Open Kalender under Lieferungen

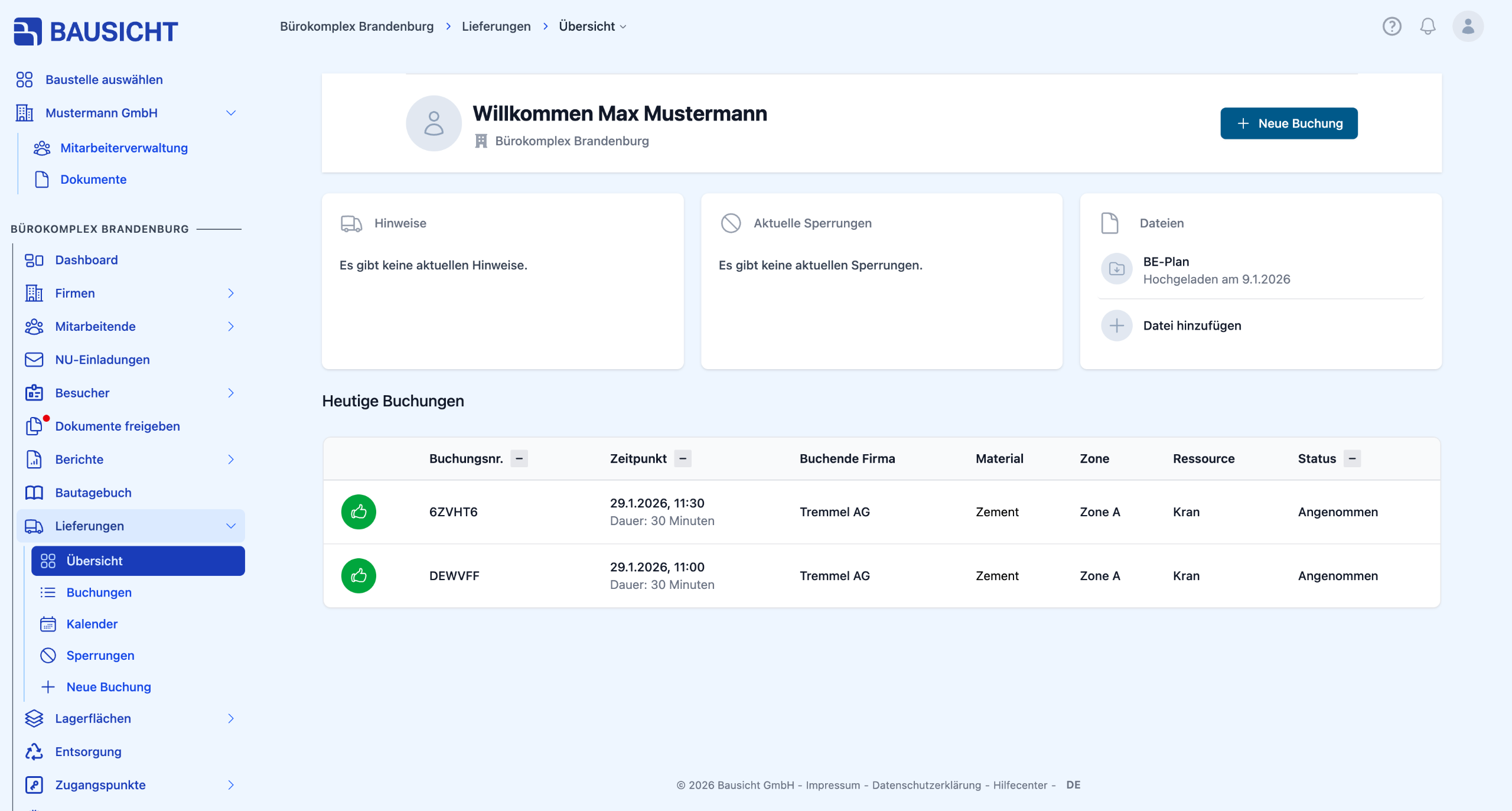[x=92, y=624]
